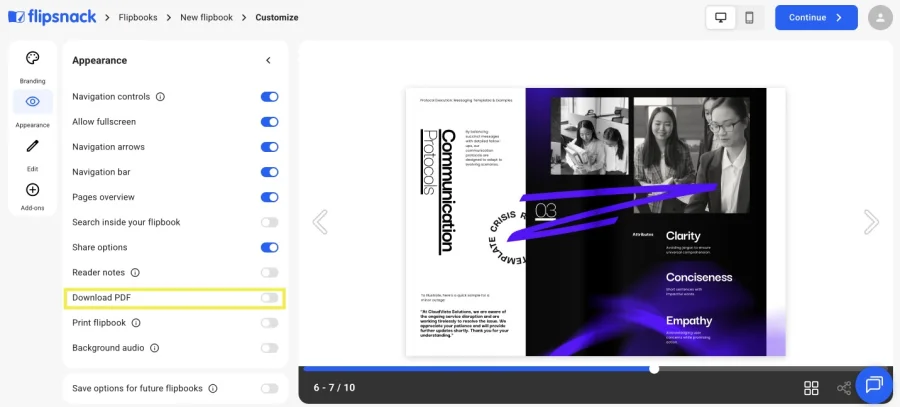Viewport: 900px width, 407px height.
Task: Click the page progress slider handle
Action: pyautogui.click(x=654, y=369)
